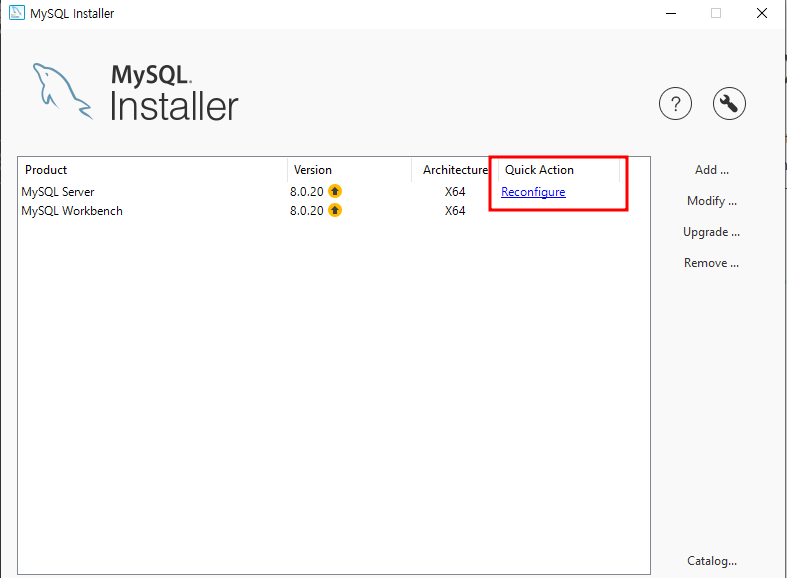Click X64 architecture for MySQL Server
The height and width of the screenshot is (578, 787).
(x=455, y=192)
